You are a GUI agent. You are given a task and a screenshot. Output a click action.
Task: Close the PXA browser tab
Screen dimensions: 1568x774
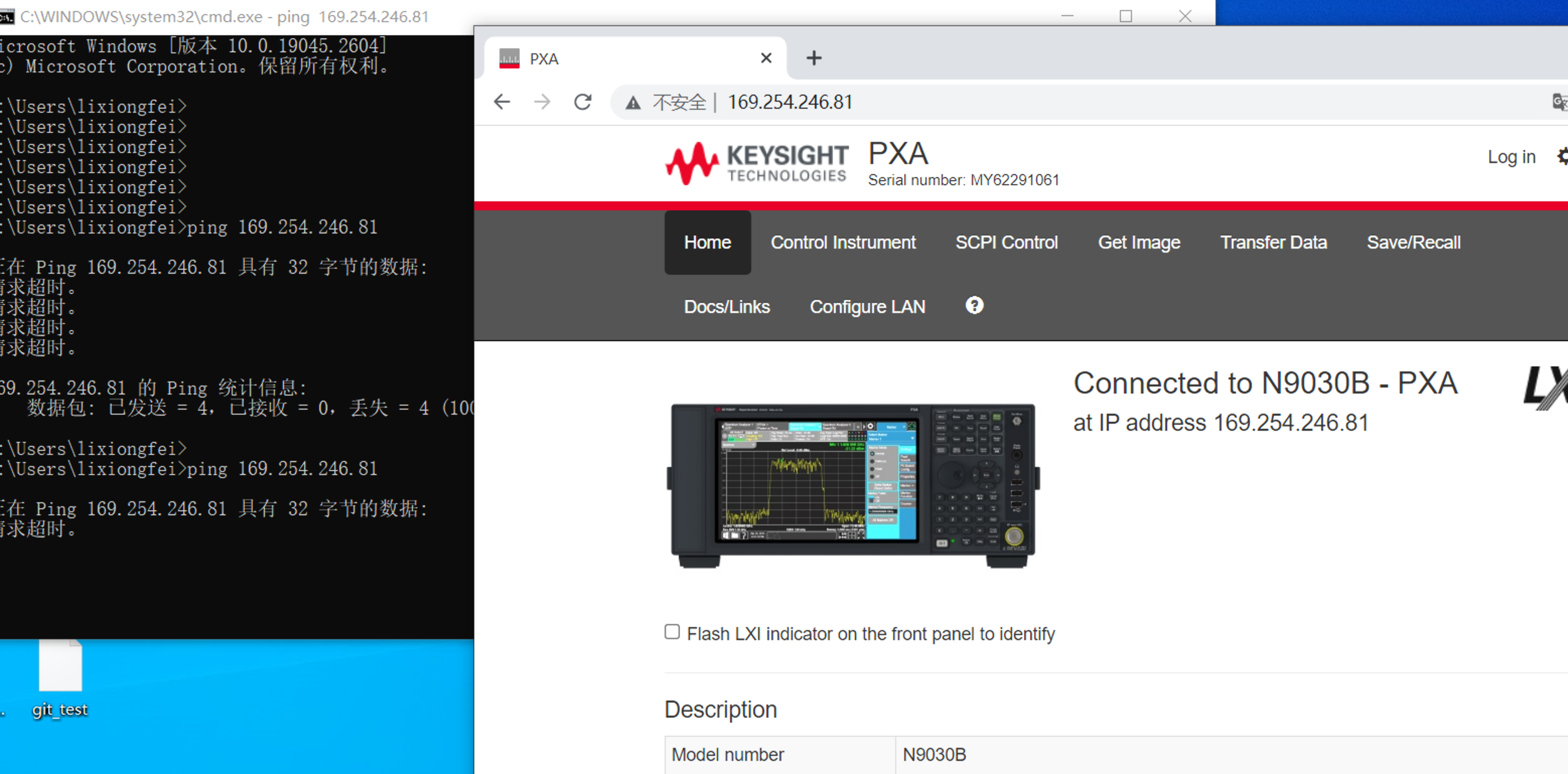(766, 58)
